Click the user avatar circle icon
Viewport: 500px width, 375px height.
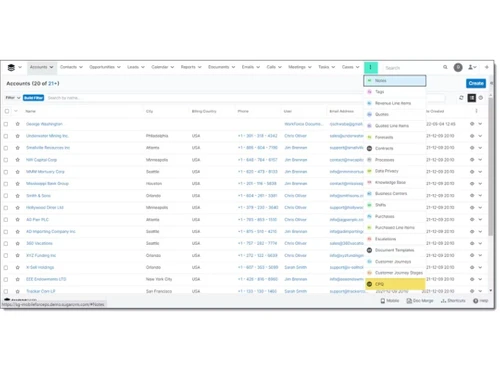[x=458, y=67]
